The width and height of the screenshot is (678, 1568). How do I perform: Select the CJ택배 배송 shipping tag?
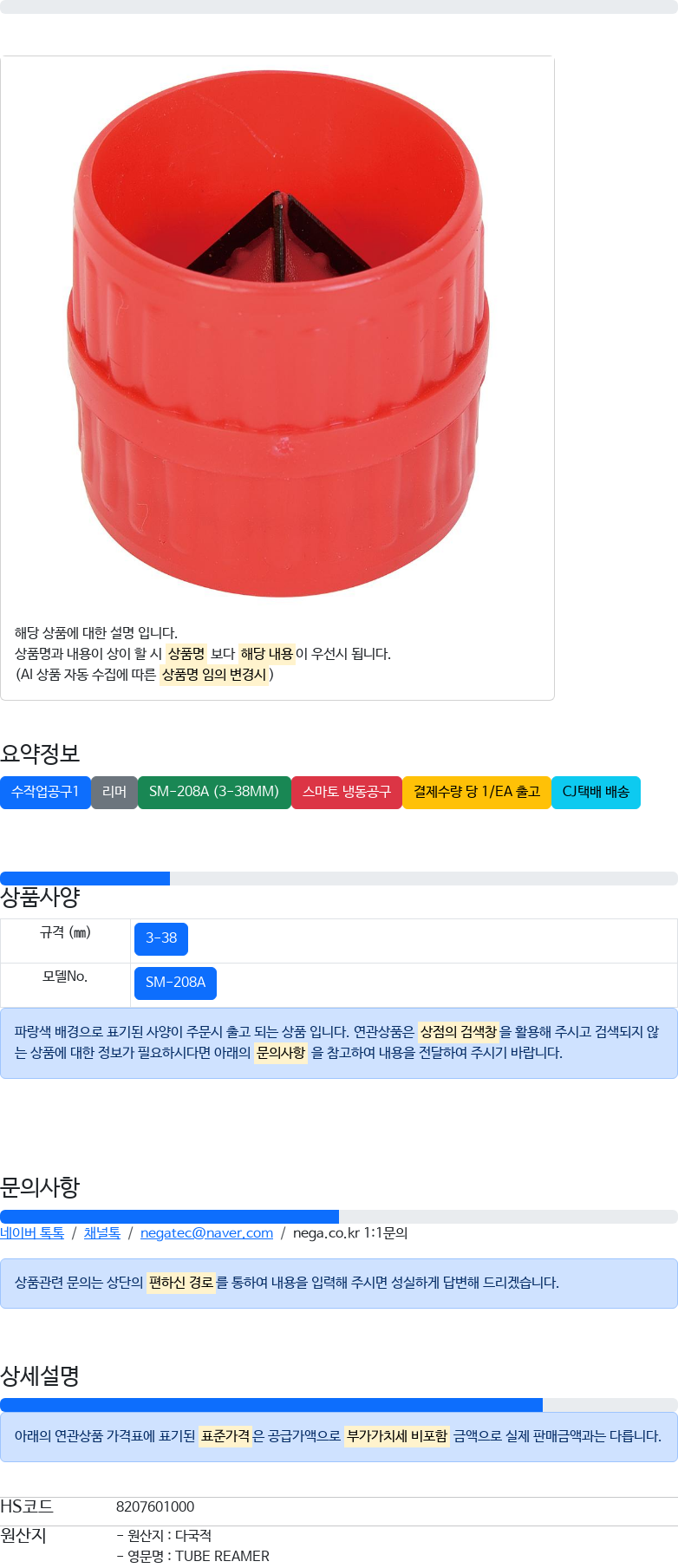coord(596,792)
